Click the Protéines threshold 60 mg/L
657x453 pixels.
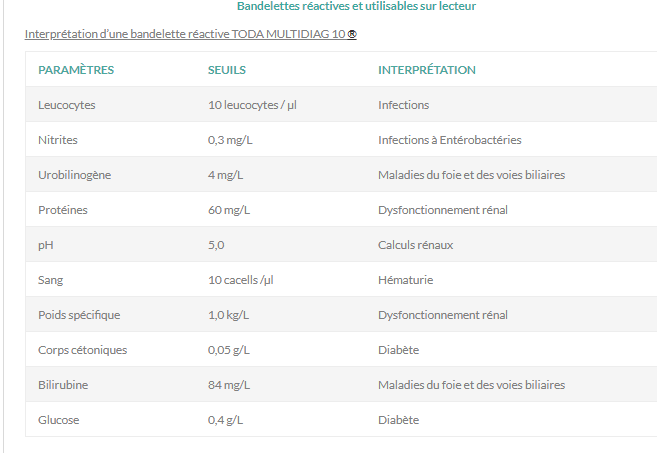(229, 210)
